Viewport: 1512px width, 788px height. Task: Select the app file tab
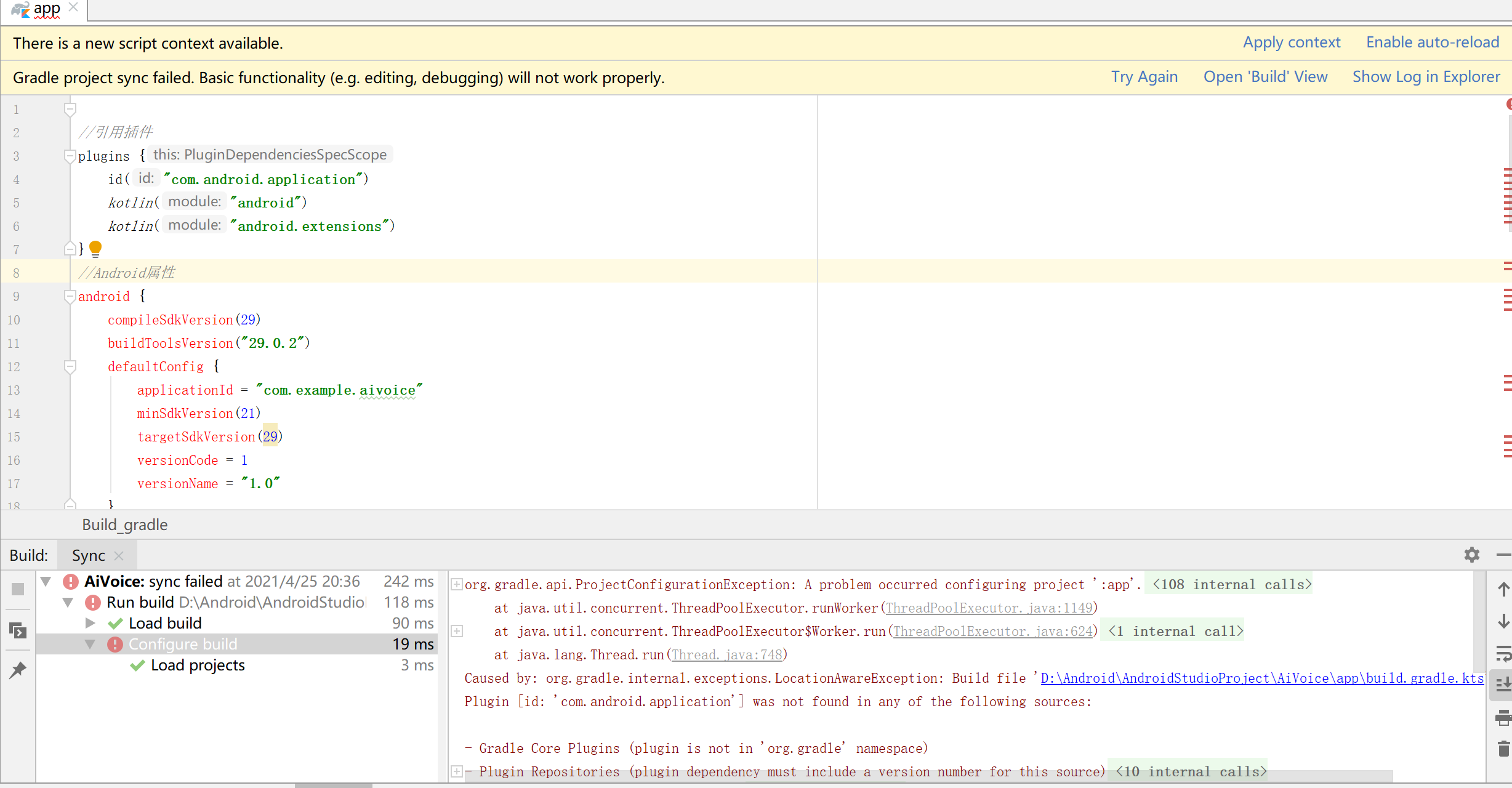(x=44, y=9)
